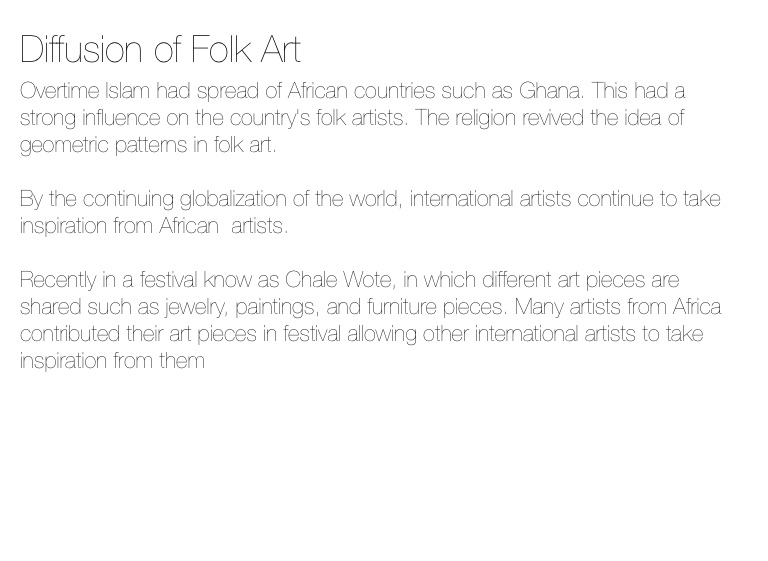Click the phrase "By the continuing" text

96,199
